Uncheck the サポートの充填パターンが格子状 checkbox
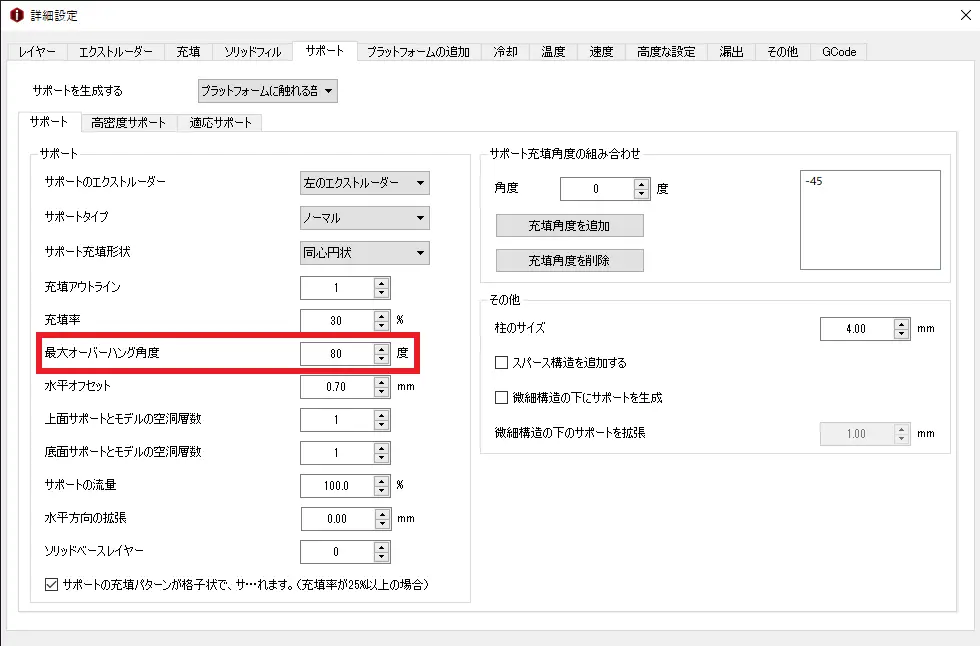Viewport: 980px width, 646px height. 52,584
